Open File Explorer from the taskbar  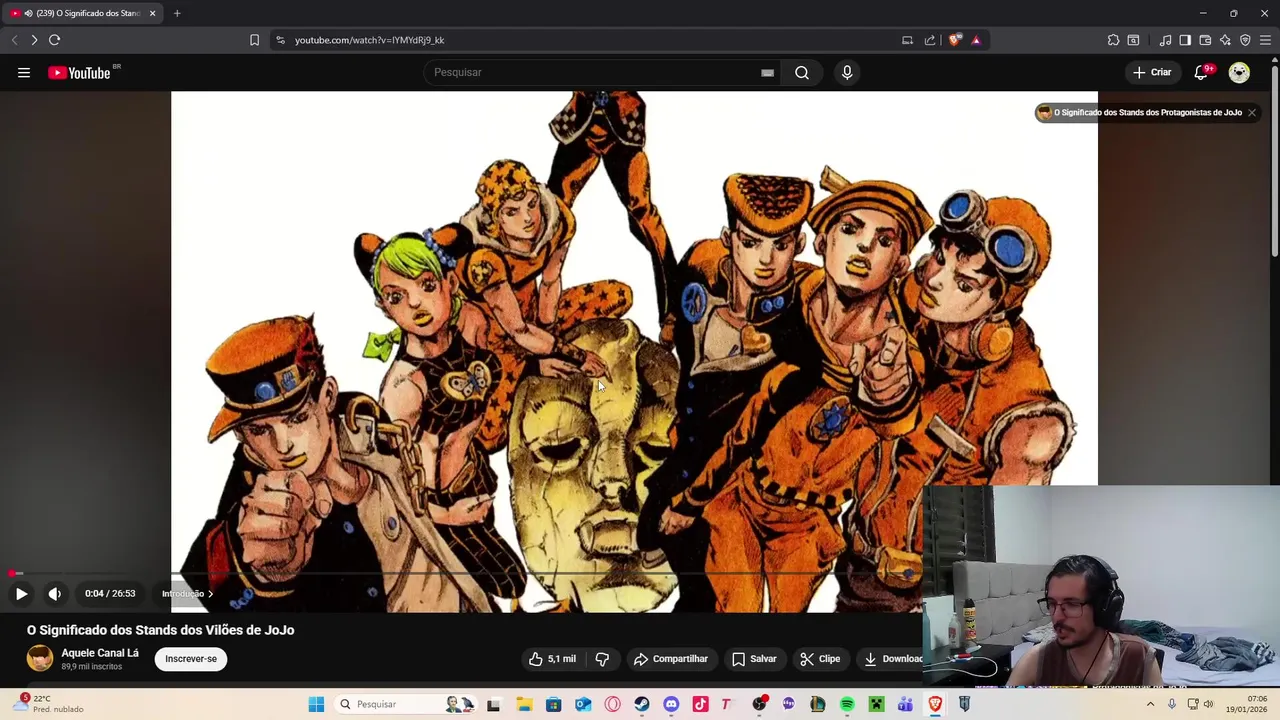524,704
